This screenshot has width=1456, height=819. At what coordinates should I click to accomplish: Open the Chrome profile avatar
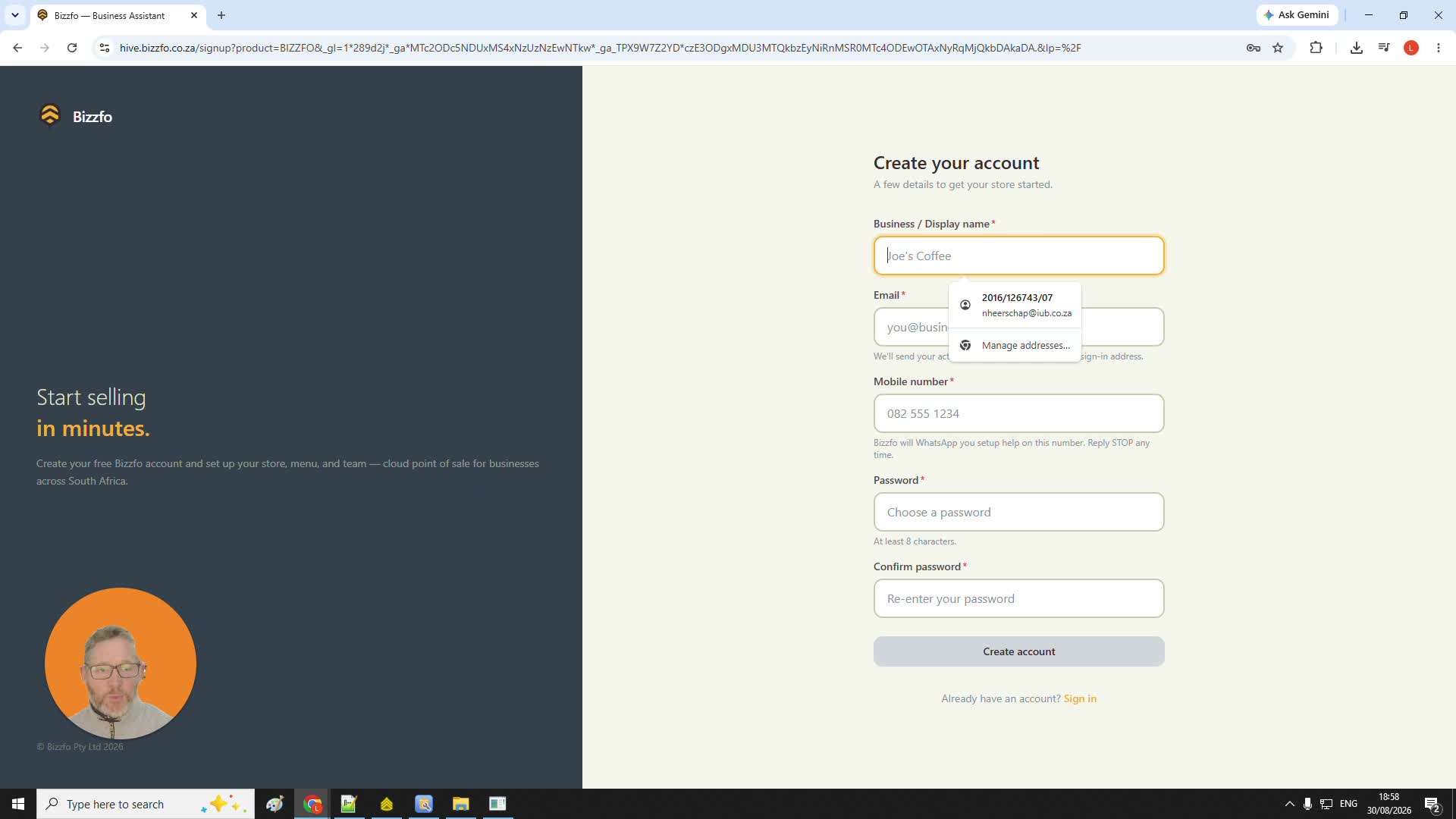click(1411, 48)
